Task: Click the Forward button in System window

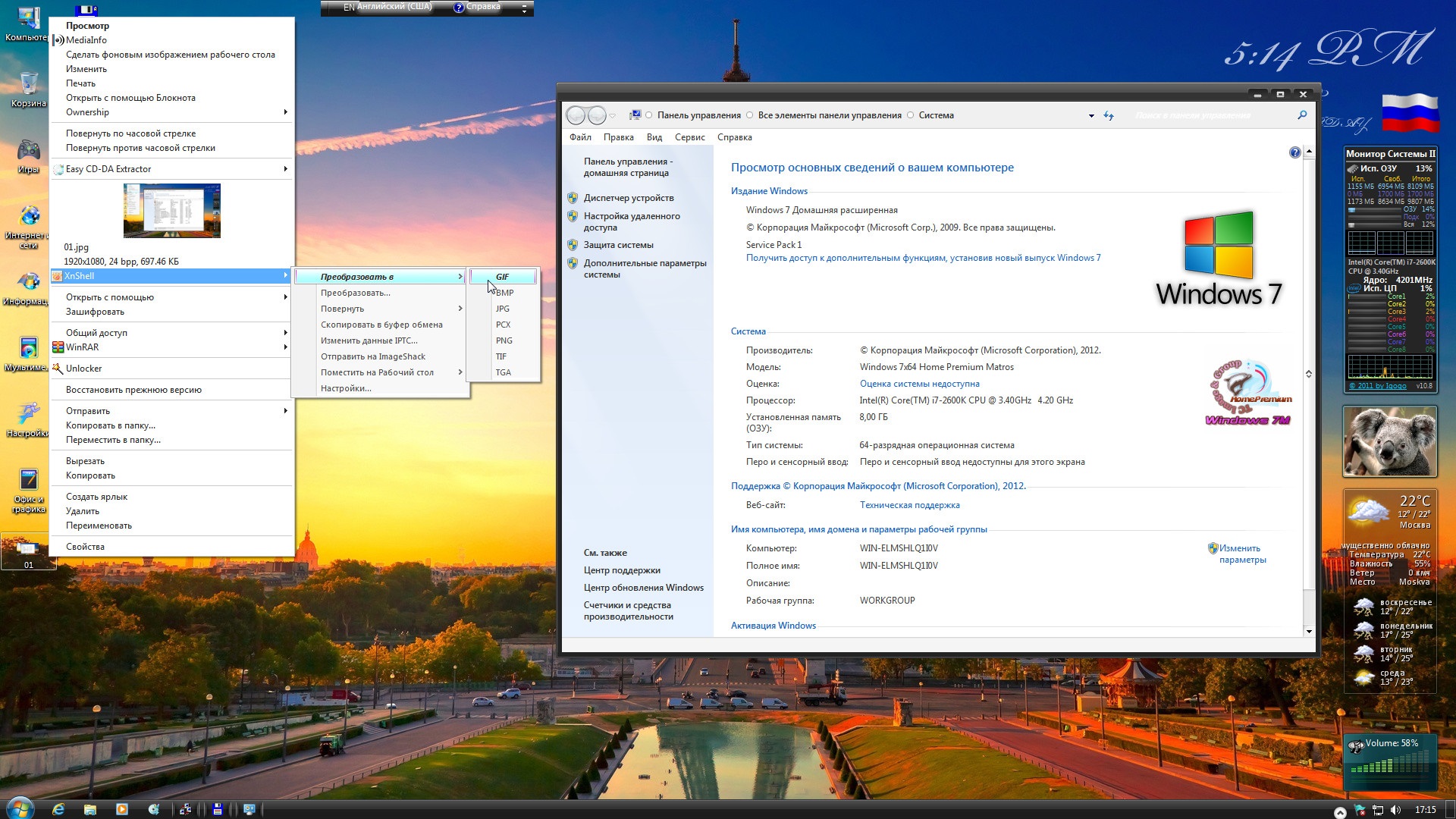Action: (x=598, y=115)
